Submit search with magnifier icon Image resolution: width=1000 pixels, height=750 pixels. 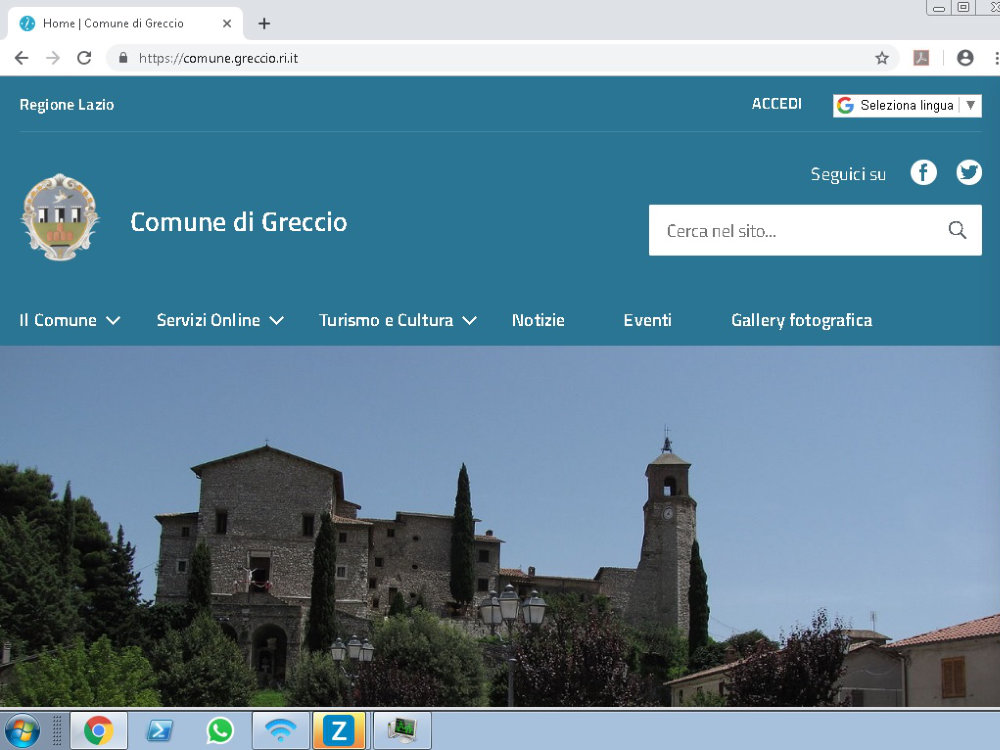(957, 230)
